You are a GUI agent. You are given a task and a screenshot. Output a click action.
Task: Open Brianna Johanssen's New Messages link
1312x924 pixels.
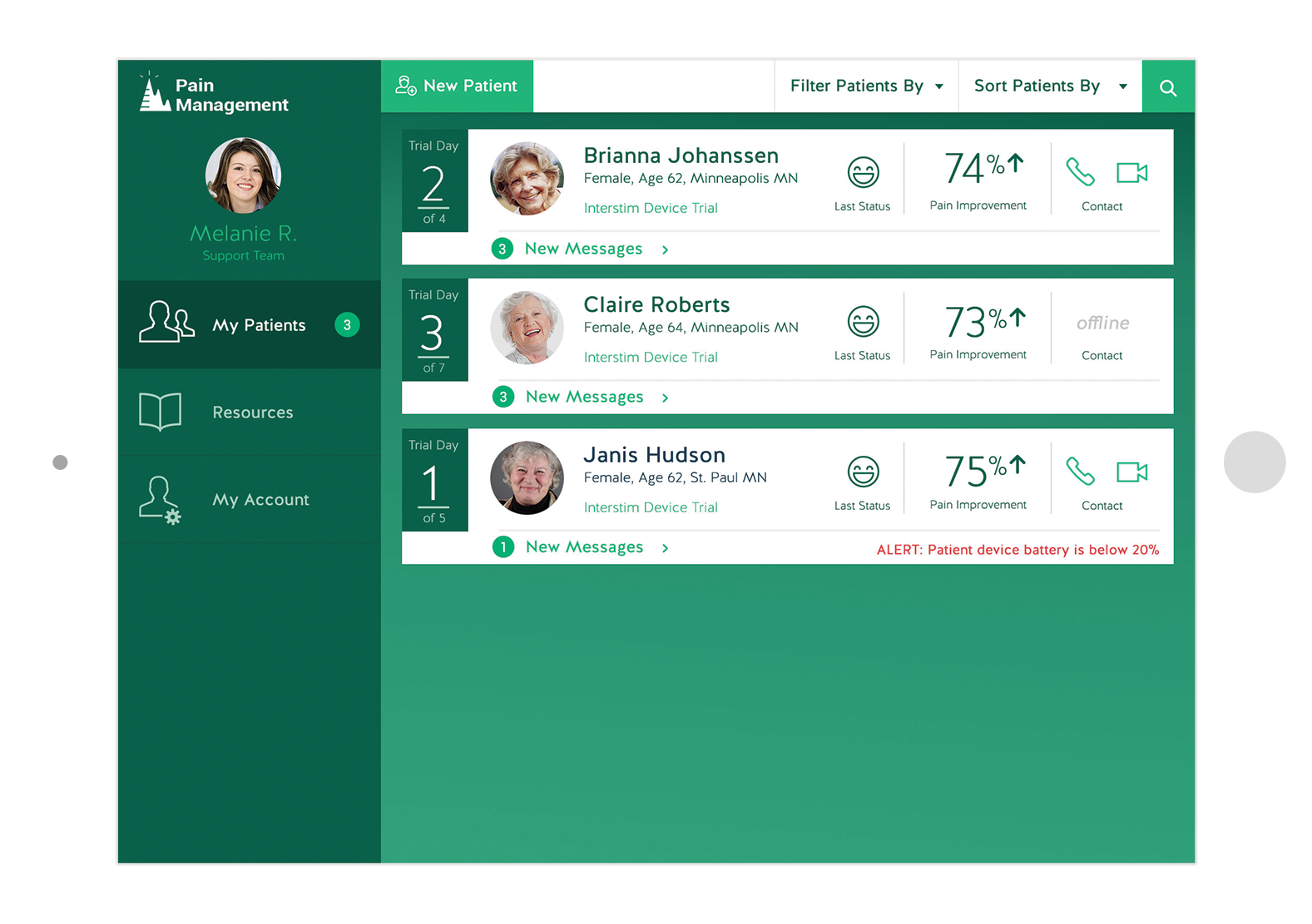[583, 249]
